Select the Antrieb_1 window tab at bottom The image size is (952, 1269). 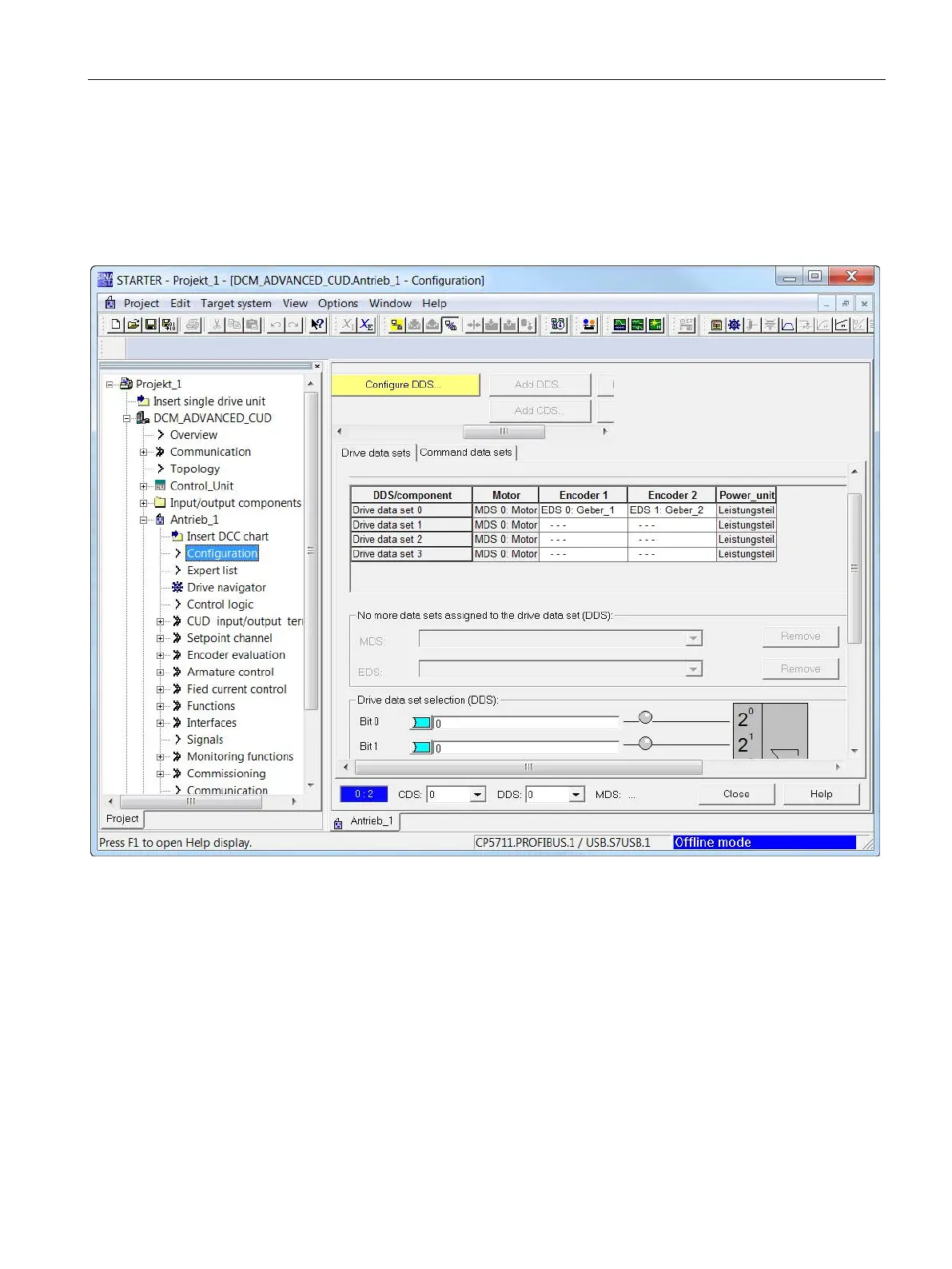click(365, 821)
